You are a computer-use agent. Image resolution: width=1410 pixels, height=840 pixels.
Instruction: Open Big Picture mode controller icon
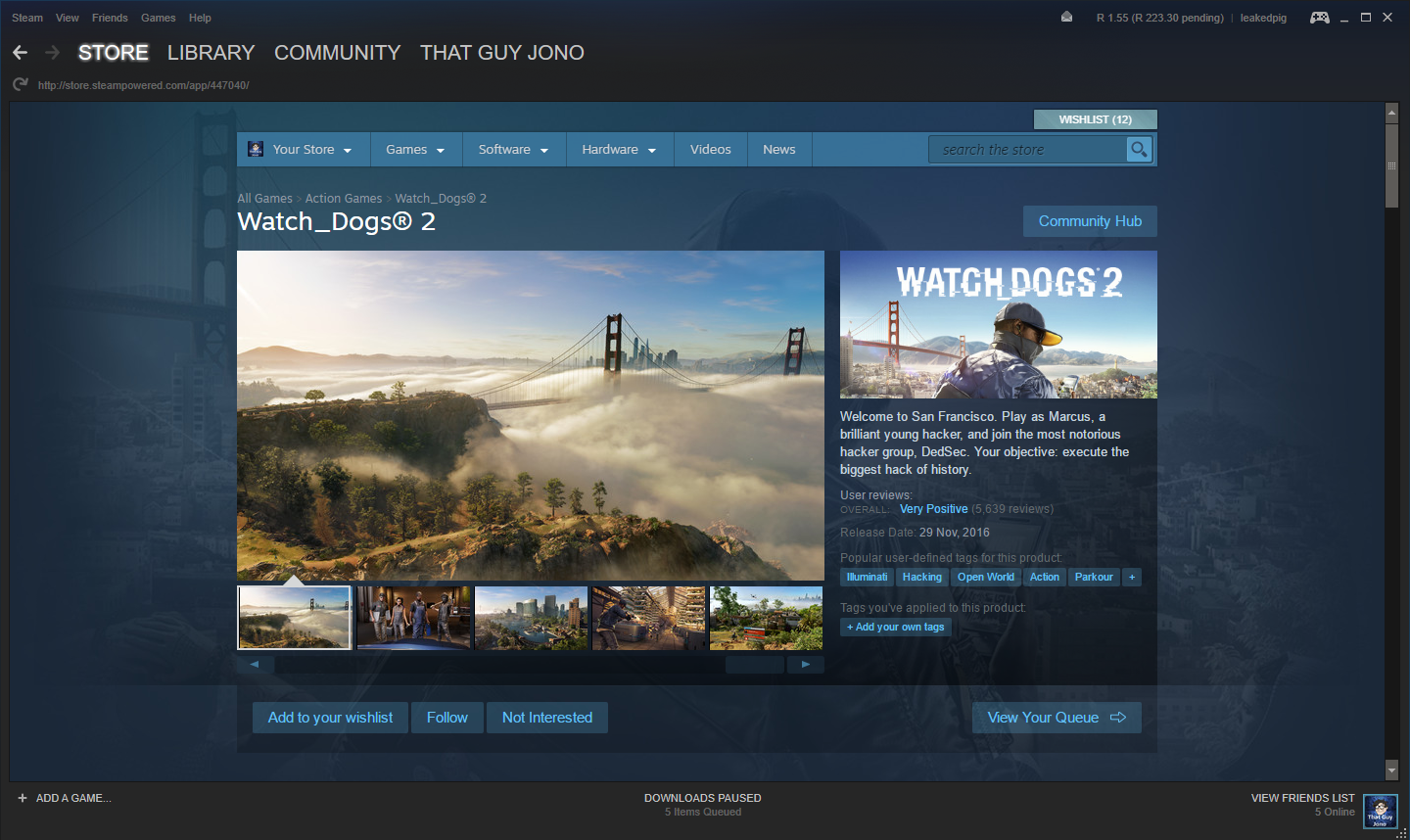click(1320, 18)
